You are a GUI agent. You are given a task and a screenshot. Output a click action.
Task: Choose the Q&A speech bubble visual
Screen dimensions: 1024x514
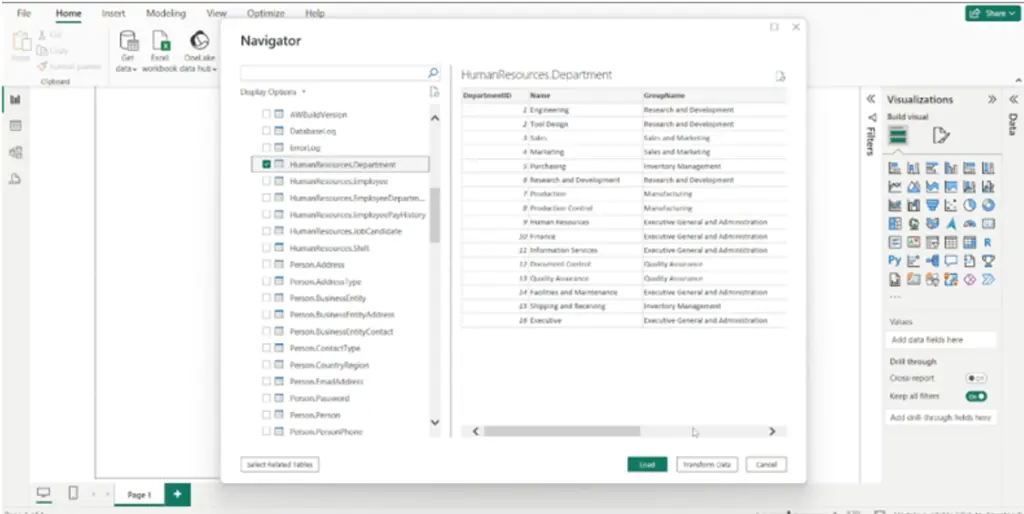[951, 261]
